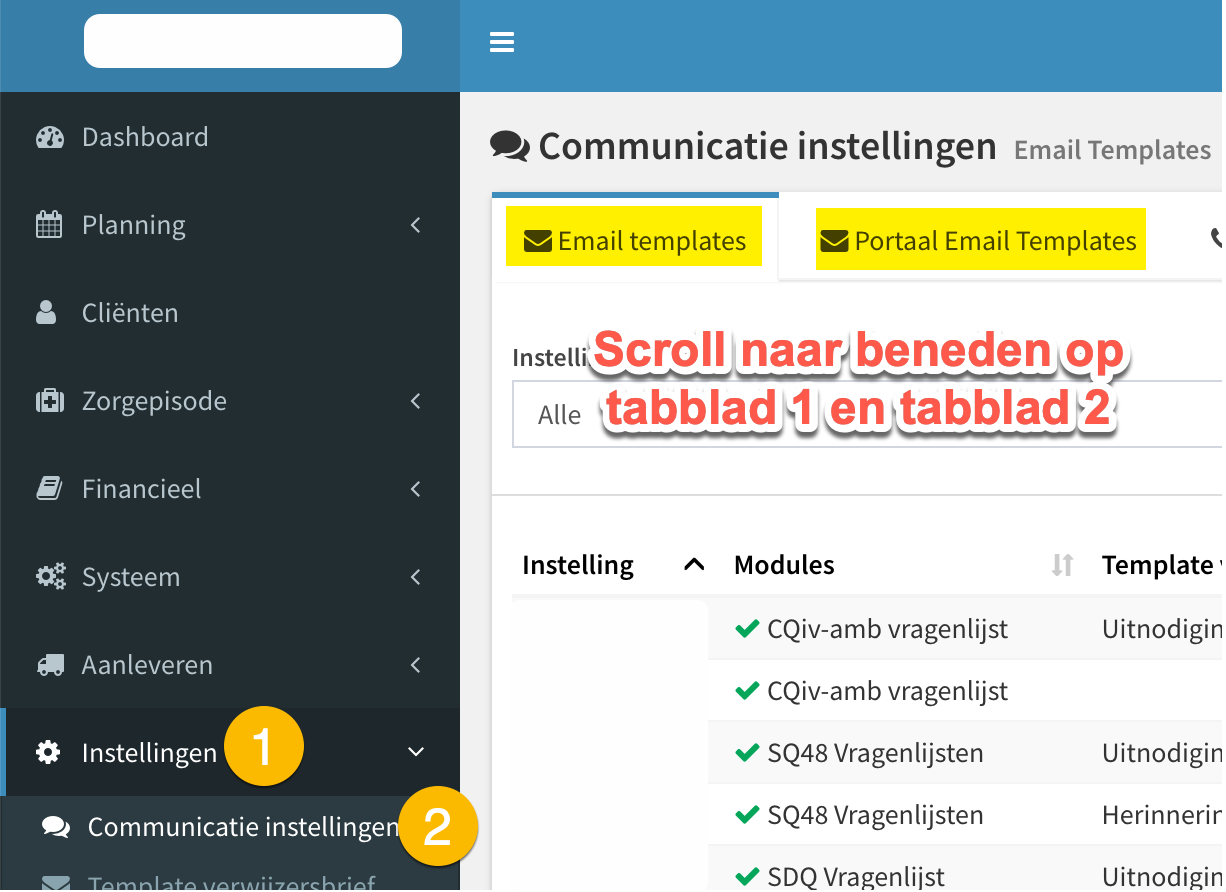The height and width of the screenshot is (892, 1226).
Task: Switch to Portaal Email Templates tab
Action: click(980, 239)
